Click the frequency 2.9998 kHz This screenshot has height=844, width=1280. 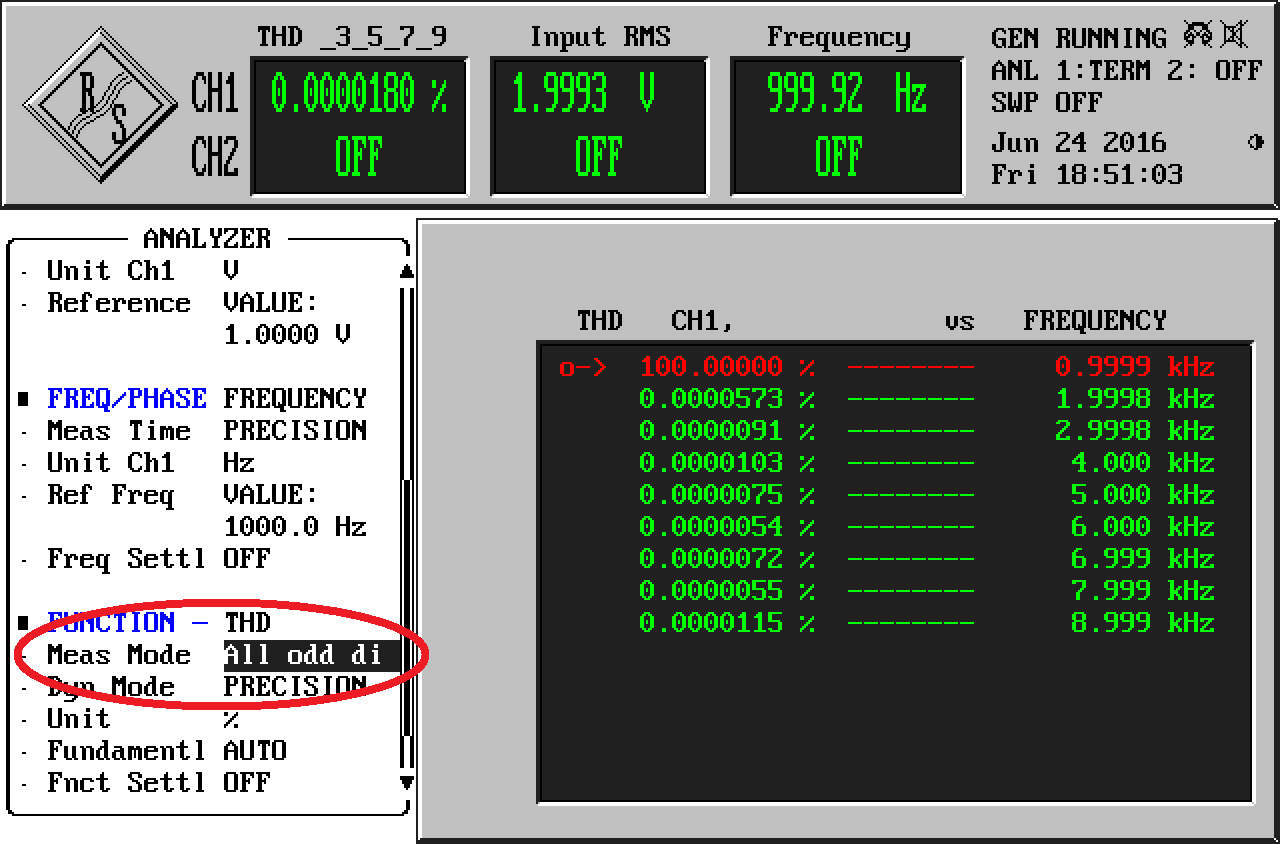pos(1135,431)
